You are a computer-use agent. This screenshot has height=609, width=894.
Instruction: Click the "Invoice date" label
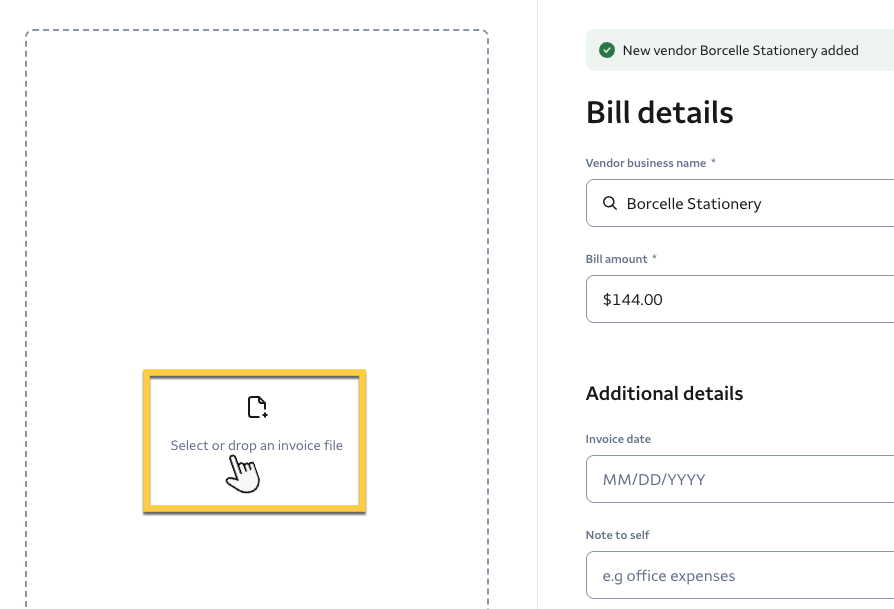(x=618, y=439)
